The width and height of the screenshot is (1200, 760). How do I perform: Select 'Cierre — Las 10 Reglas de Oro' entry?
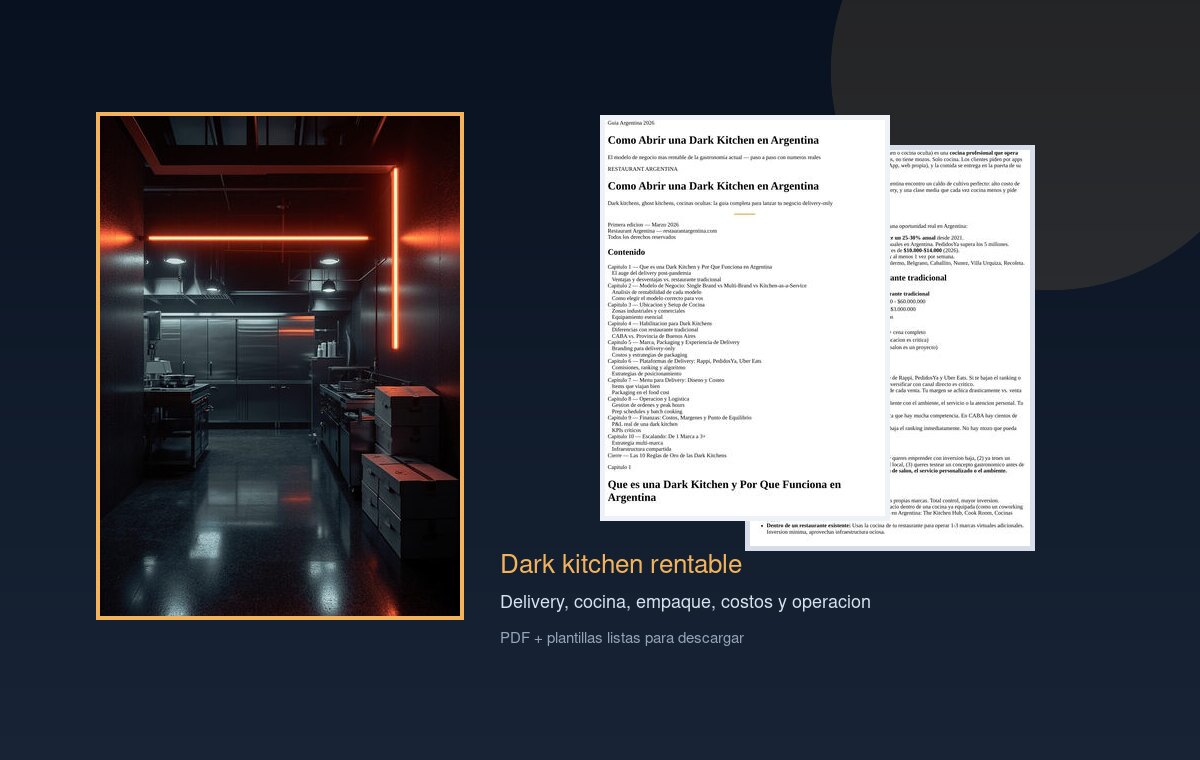pyautogui.click(x=667, y=455)
